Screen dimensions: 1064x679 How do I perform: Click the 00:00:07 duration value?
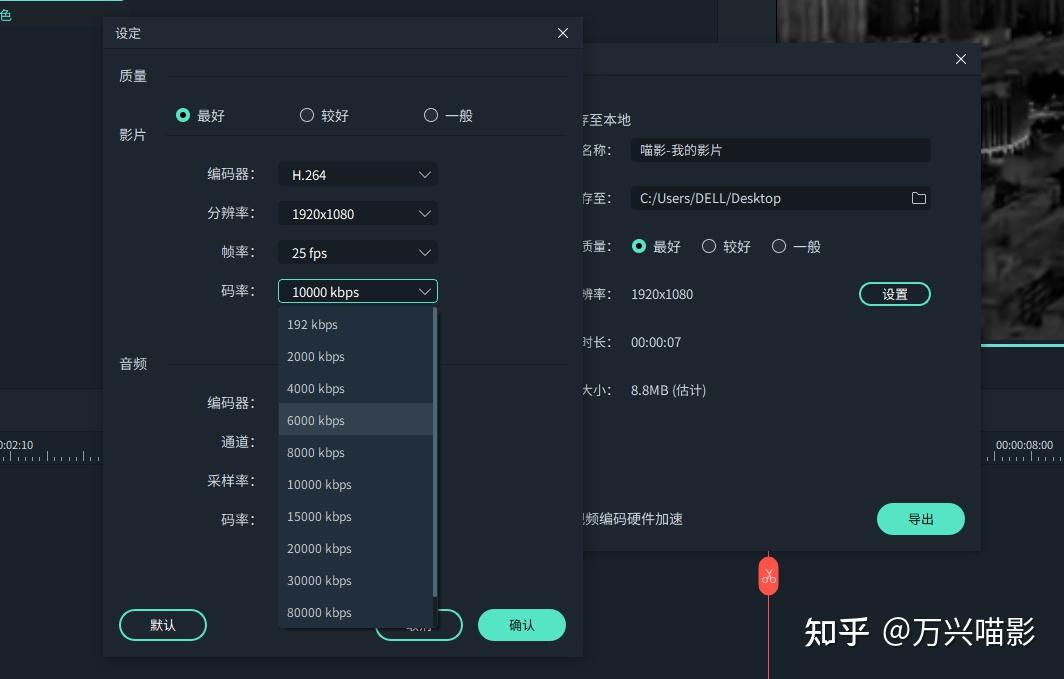pos(656,343)
